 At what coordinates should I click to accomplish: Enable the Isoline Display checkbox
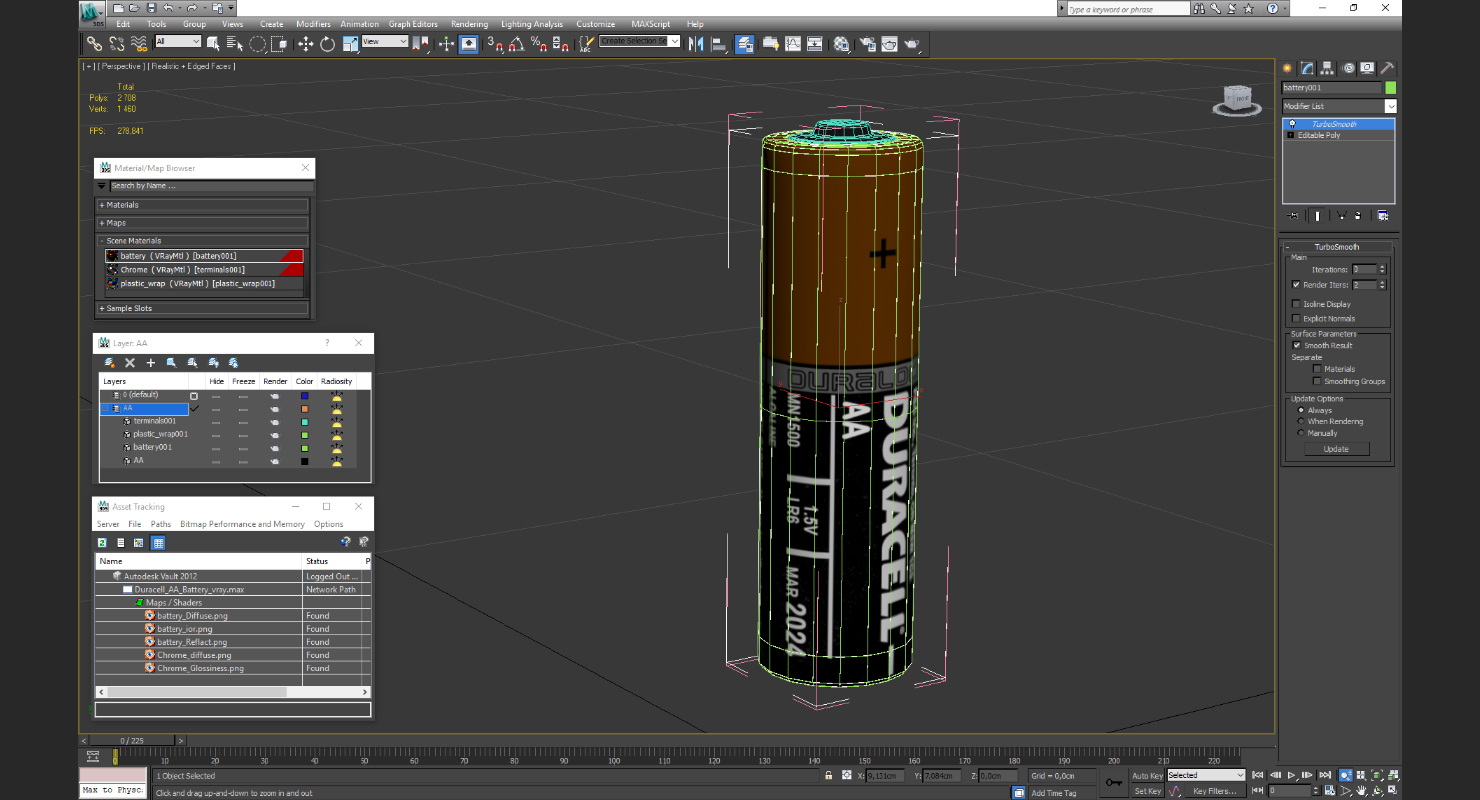(1296, 304)
